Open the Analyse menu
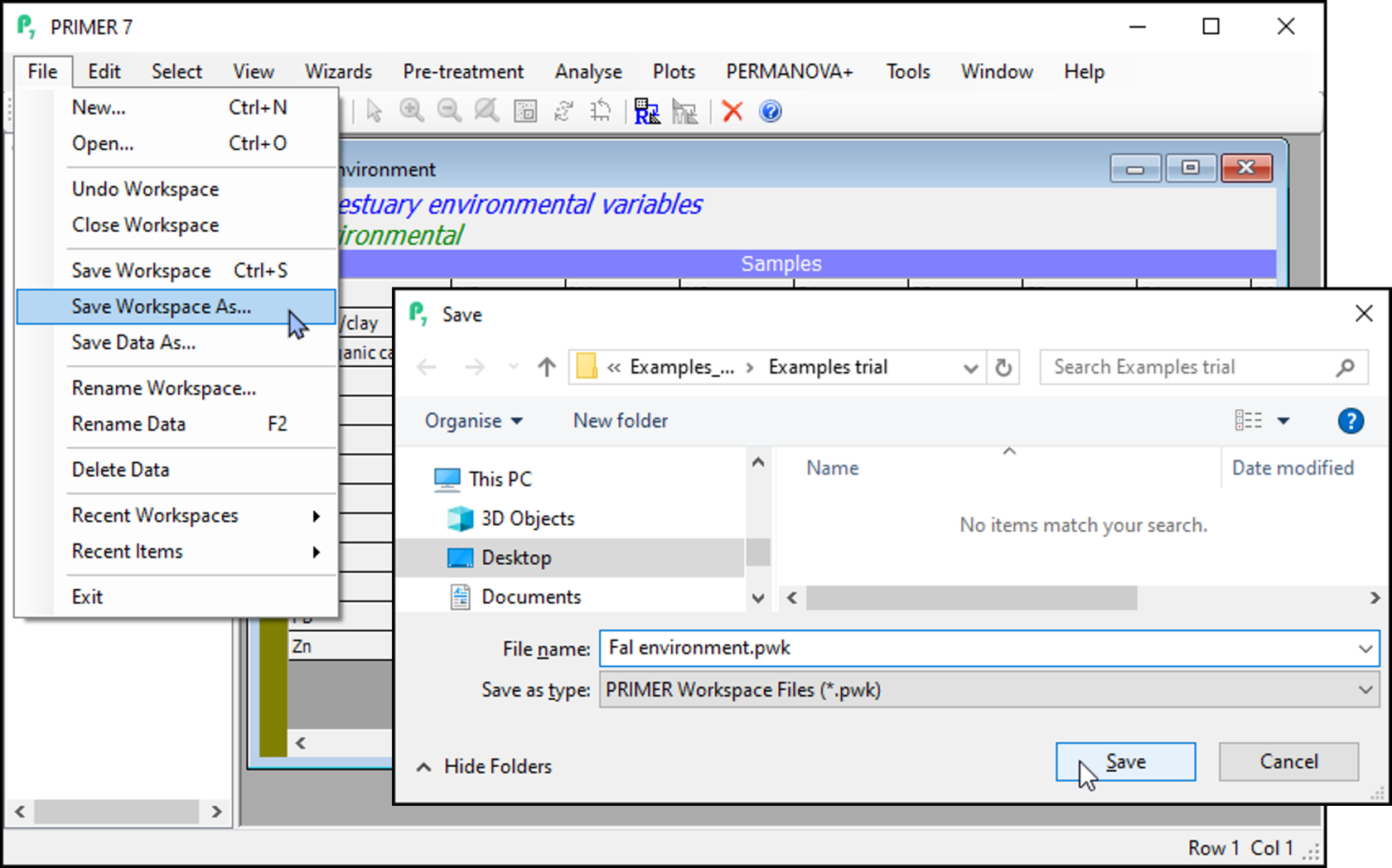Viewport: 1392px width, 868px height. coord(588,72)
